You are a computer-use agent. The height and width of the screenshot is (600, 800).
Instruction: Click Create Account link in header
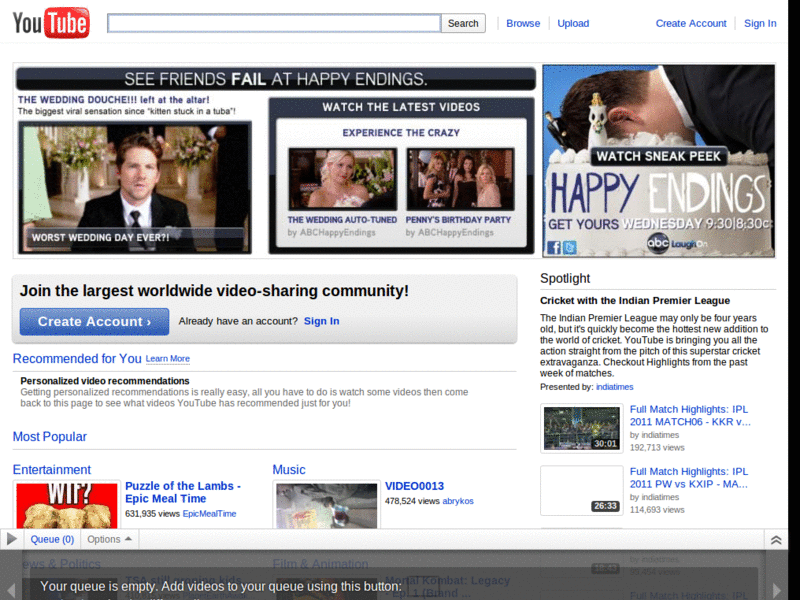pyautogui.click(x=691, y=23)
